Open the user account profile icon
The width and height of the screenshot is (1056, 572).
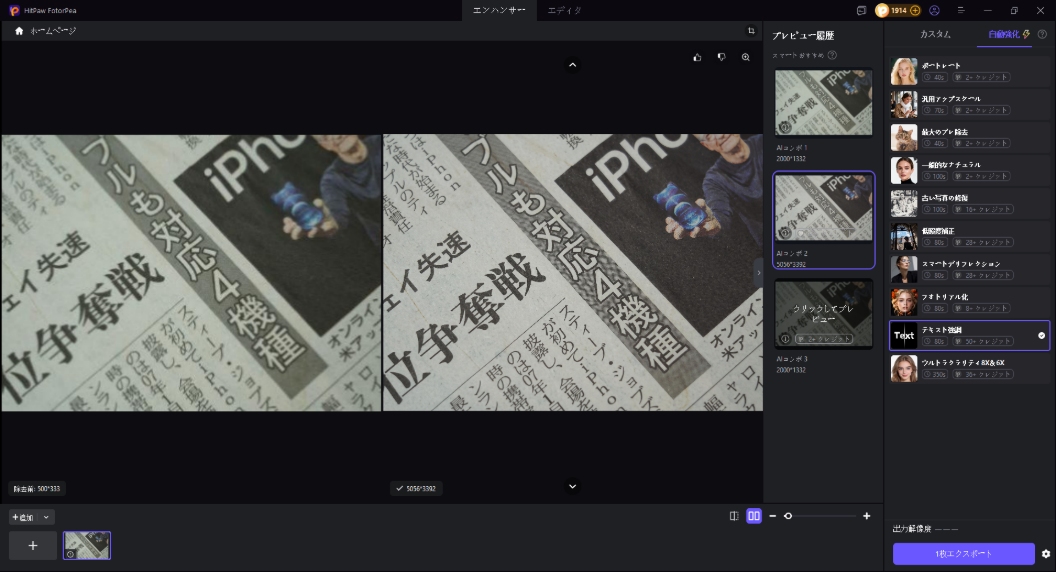[x=934, y=10]
